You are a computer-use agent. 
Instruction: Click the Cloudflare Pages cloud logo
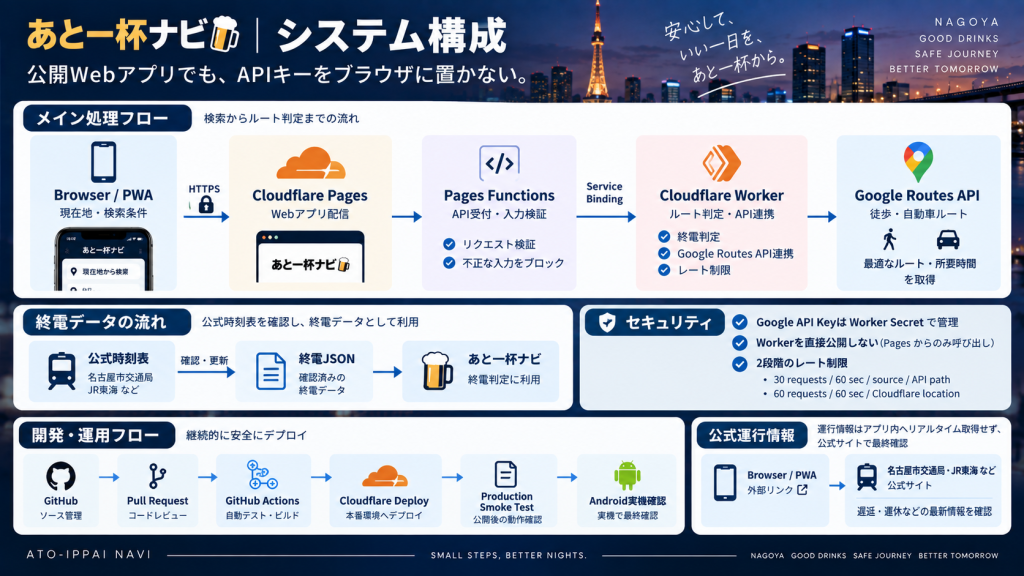311,163
